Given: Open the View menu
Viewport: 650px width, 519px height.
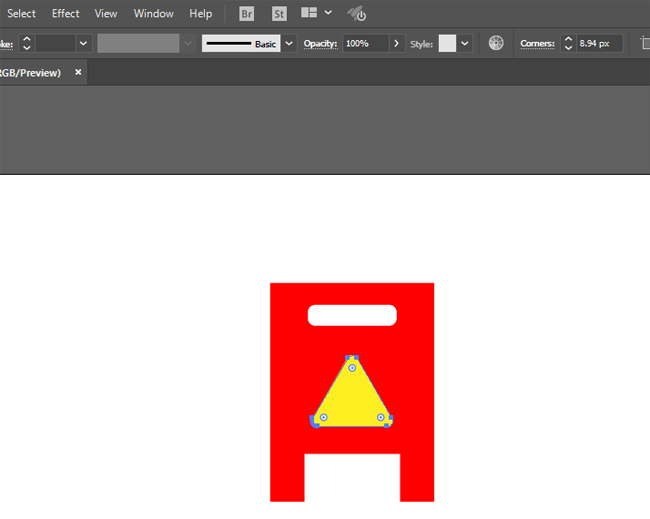Looking at the screenshot, I should [106, 14].
